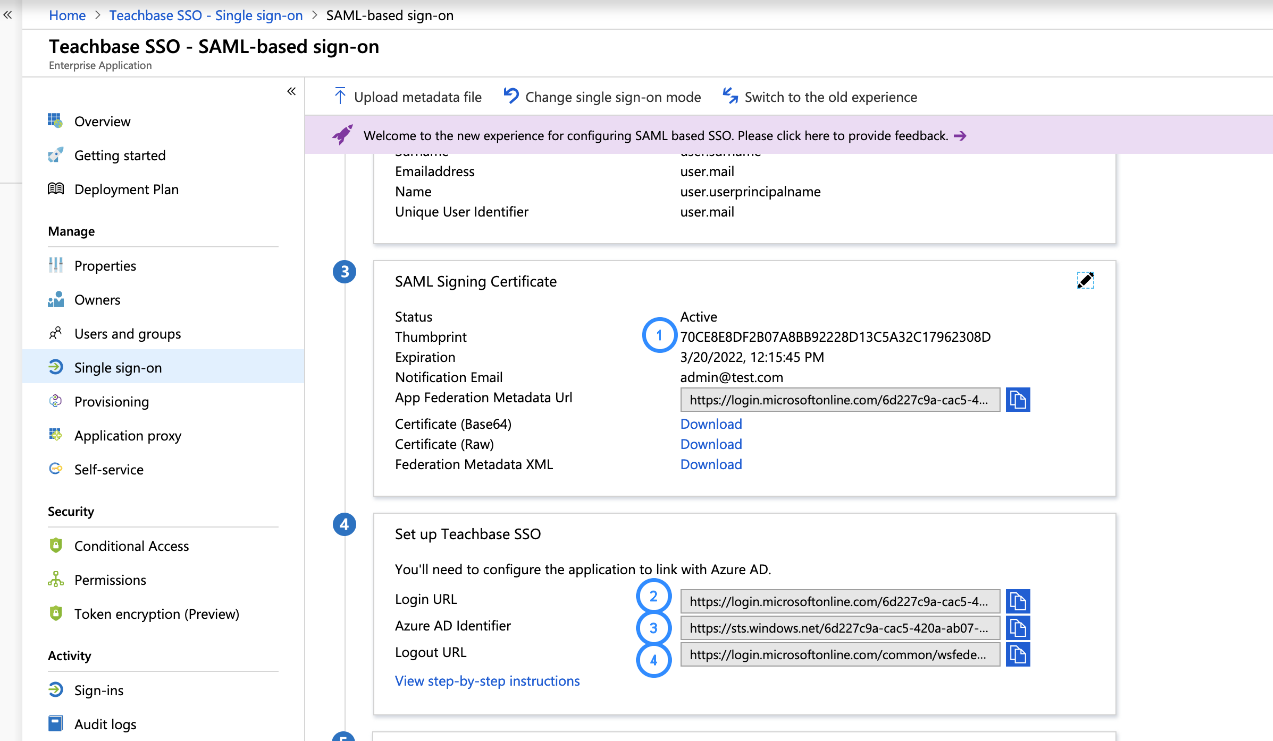The height and width of the screenshot is (741, 1273).
Task: Edit the SAML Signing Certificate with pencil icon
Action: click(x=1085, y=281)
